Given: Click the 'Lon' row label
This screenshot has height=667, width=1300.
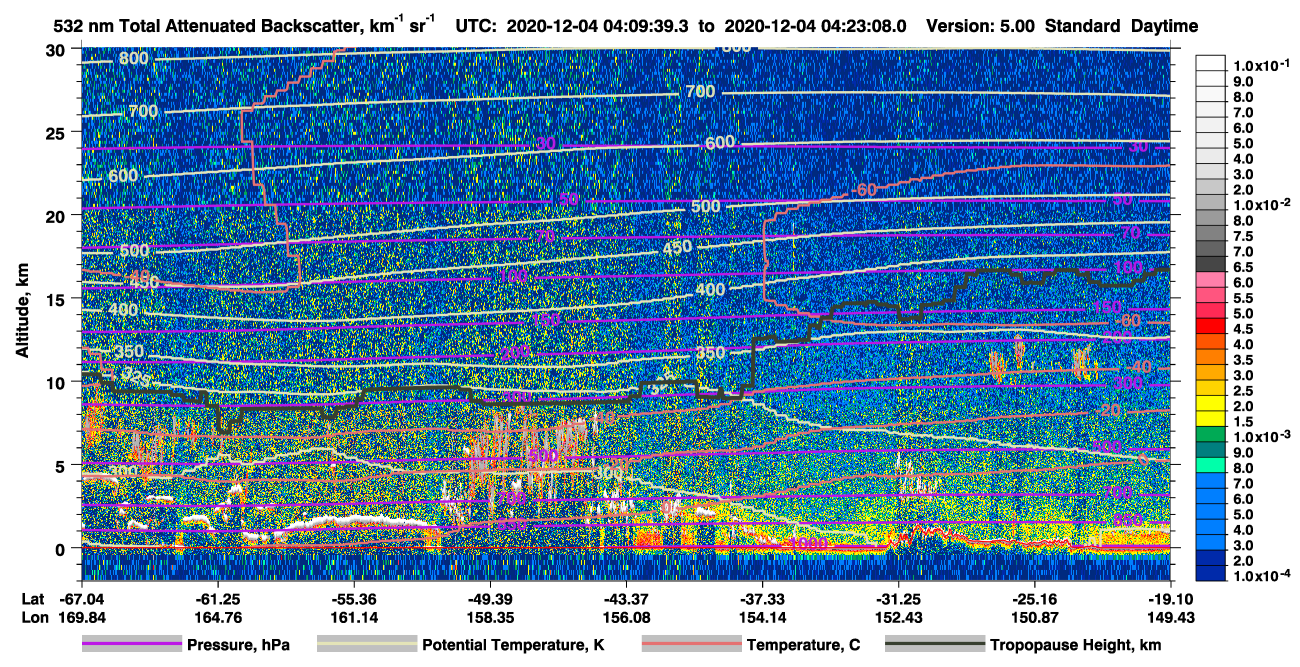Looking at the screenshot, I should (33, 618).
